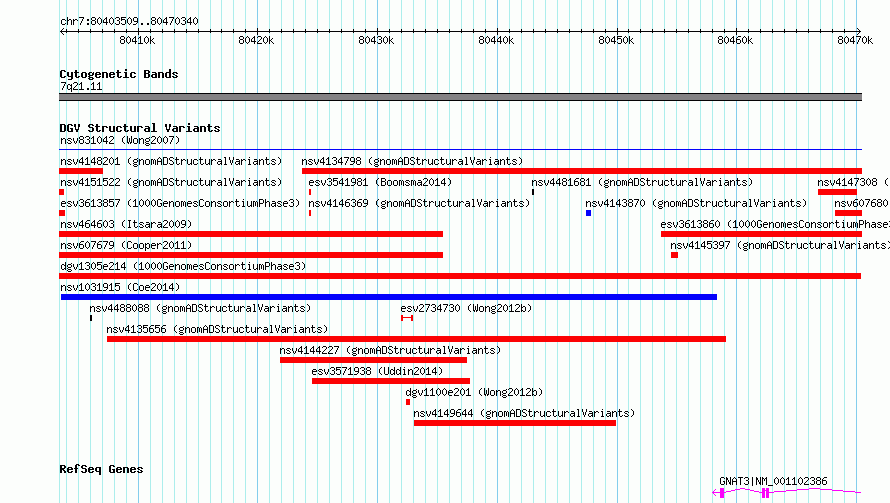Click the DGV Structural Variants track title
This screenshot has height=503, width=890.
[x=140, y=128]
